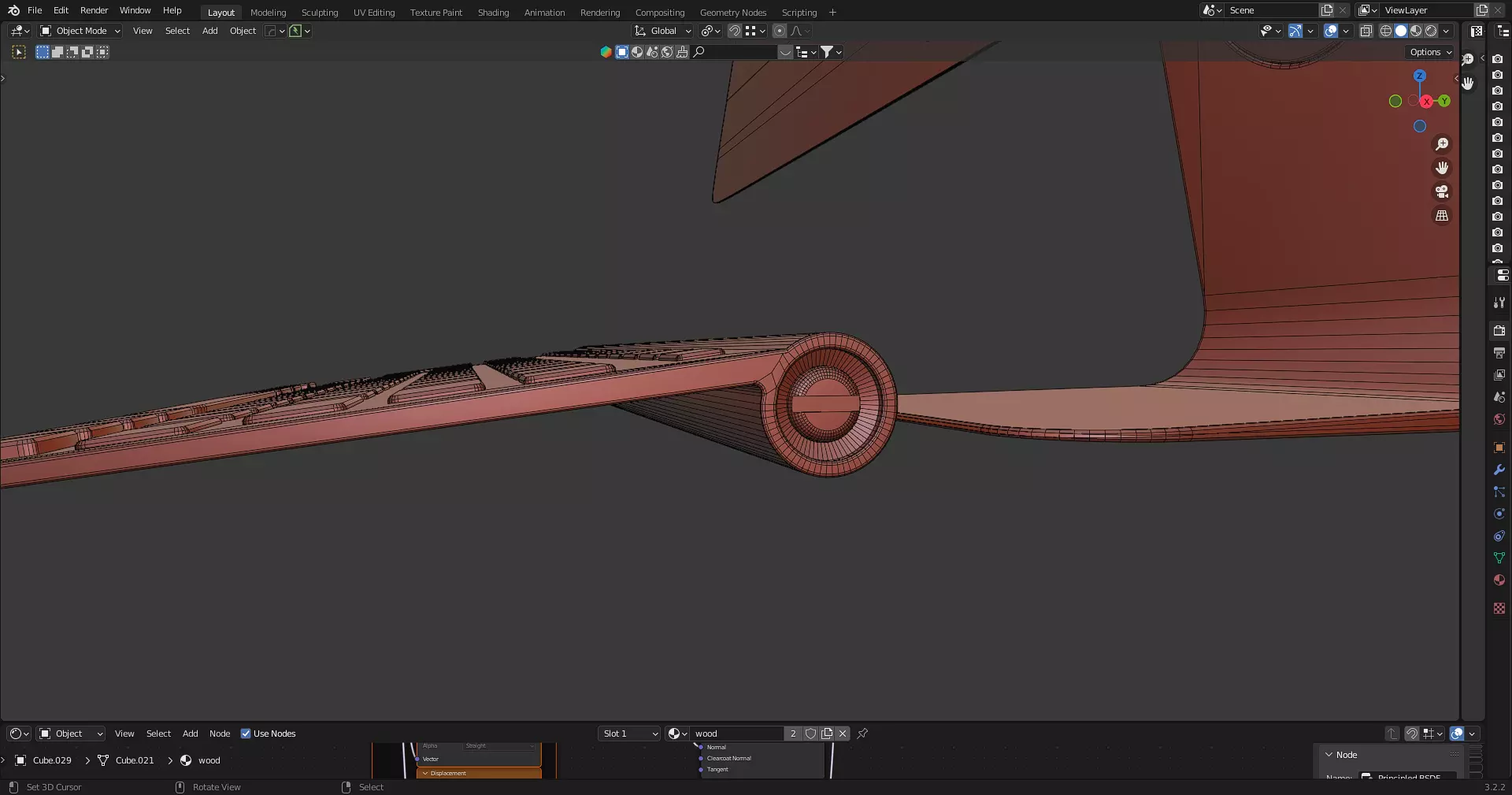Open the View Layer properties tab
1512x795 pixels.
coord(1499,375)
